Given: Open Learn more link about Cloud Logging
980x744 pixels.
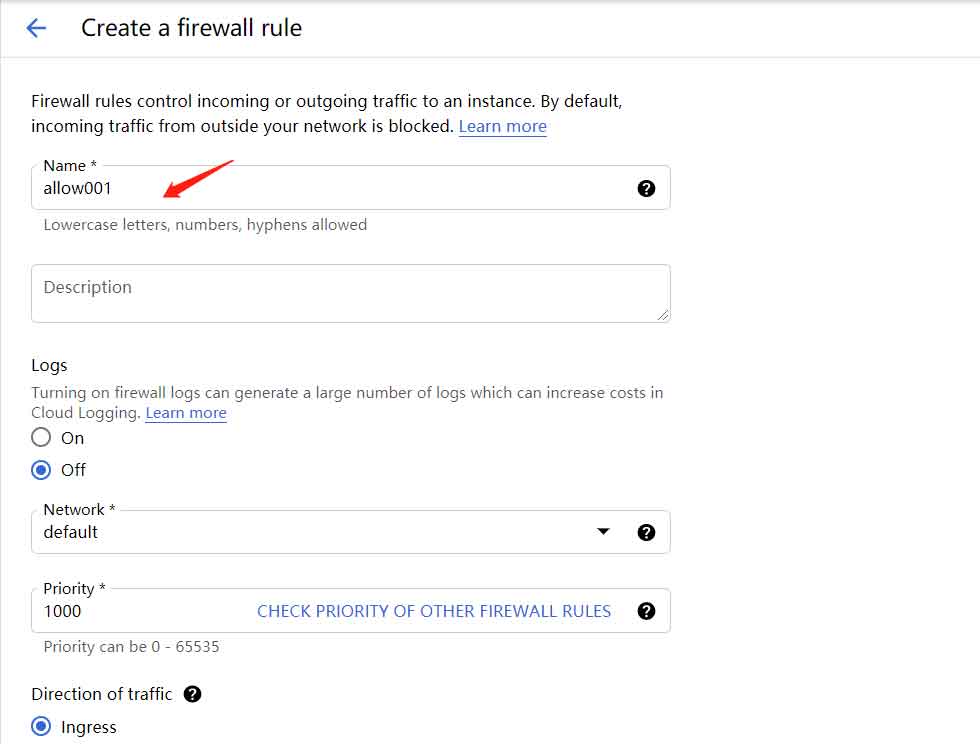Looking at the screenshot, I should [186, 413].
